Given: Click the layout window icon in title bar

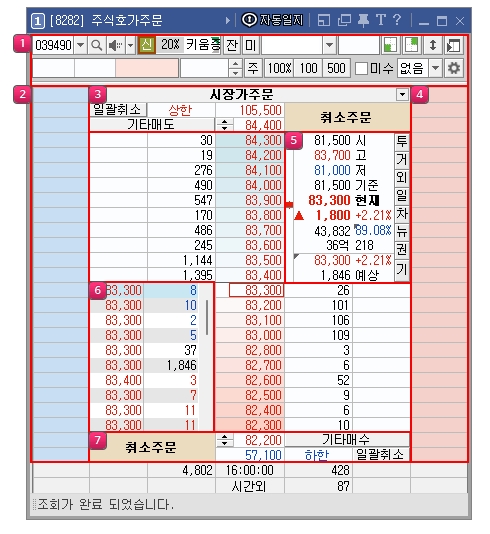Looking at the screenshot, I should pyautogui.click(x=323, y=20).
